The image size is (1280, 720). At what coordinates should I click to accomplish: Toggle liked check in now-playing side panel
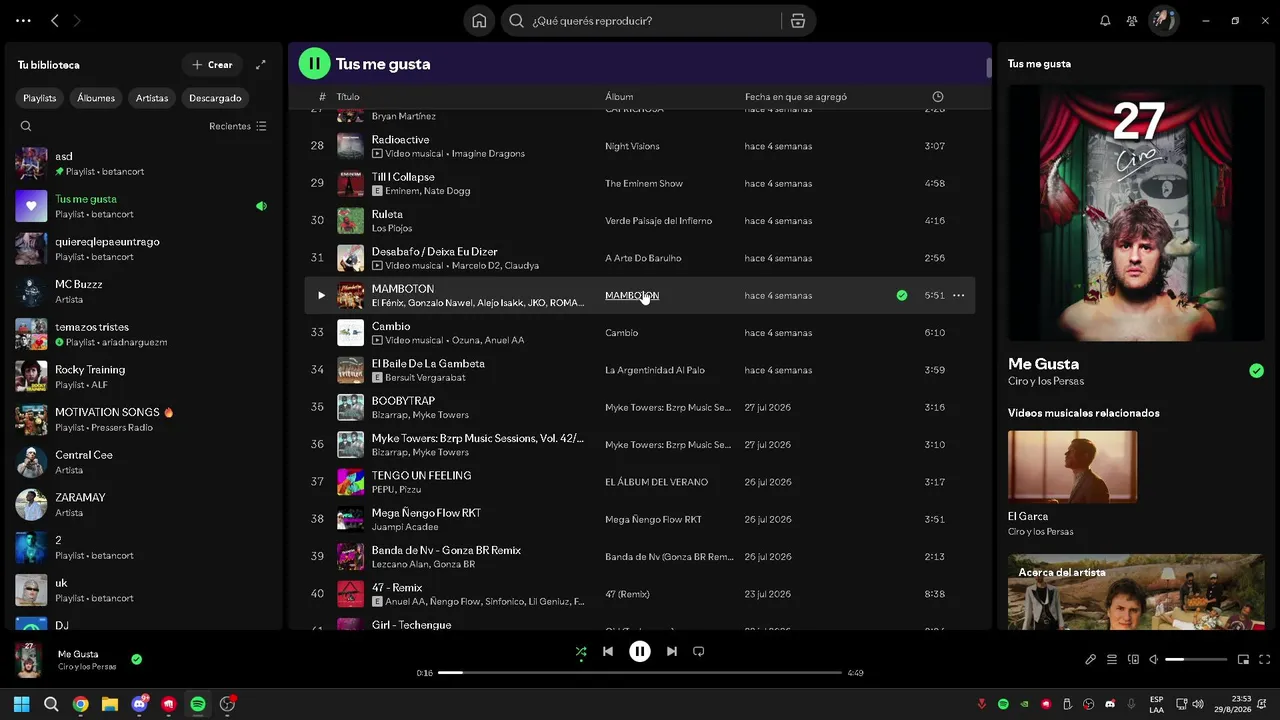point(1256,371)
